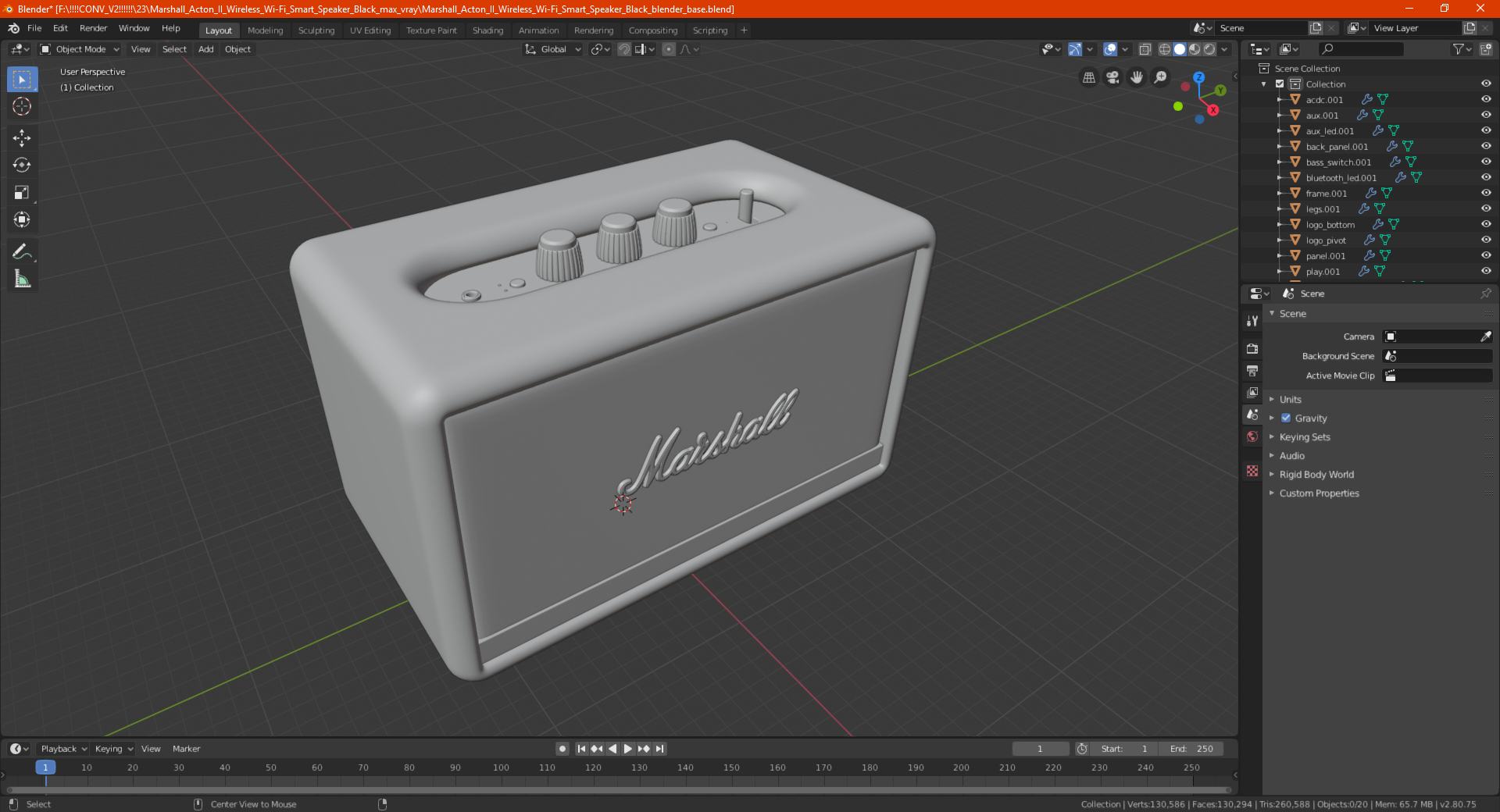The height and width of the screenshot is (812, 1500).
Task: Switch to the UV Editing workspace tab
Action: [370, 30]
